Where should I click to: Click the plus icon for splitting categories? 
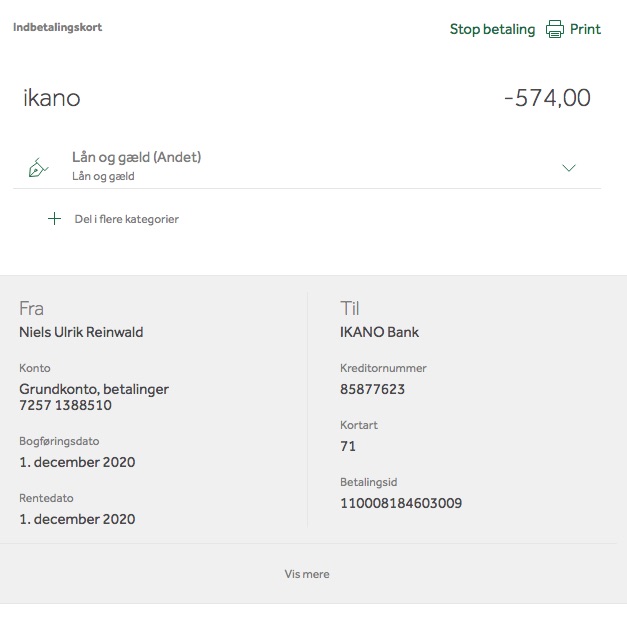54,219
